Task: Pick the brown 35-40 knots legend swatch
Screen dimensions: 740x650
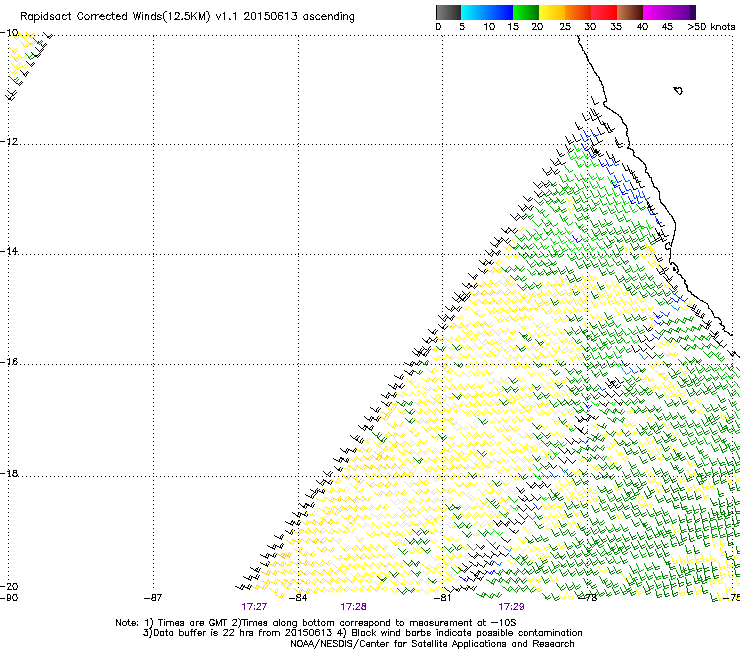Action: point(630,12)
